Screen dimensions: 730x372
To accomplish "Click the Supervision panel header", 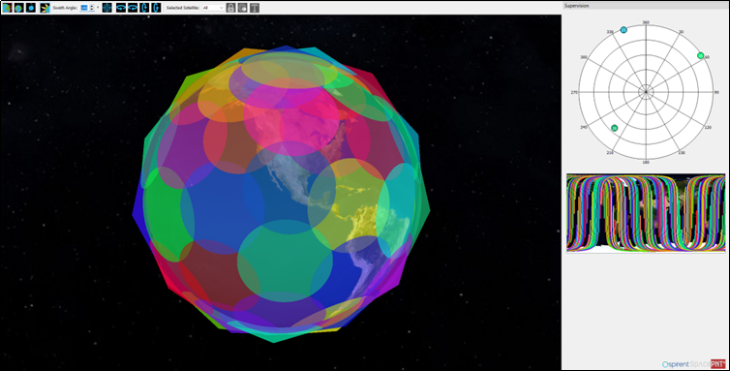I will click(x=646, y=6).
